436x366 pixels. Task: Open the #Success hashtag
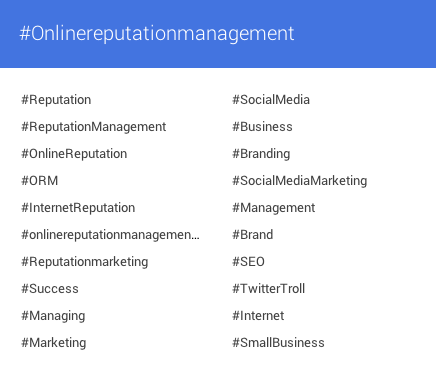coord(50,289)
